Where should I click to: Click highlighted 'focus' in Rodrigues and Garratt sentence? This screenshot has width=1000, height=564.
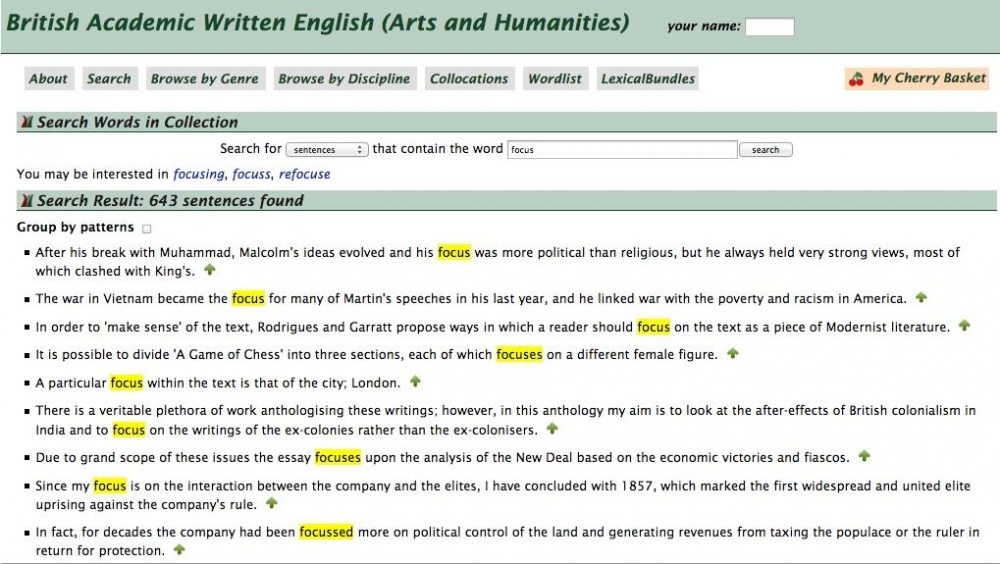pos(654,327)
